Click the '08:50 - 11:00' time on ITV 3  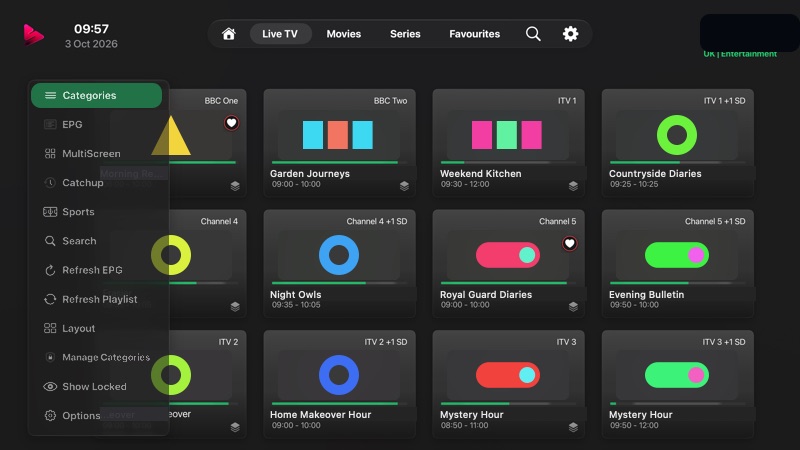(x=464, y=425)
